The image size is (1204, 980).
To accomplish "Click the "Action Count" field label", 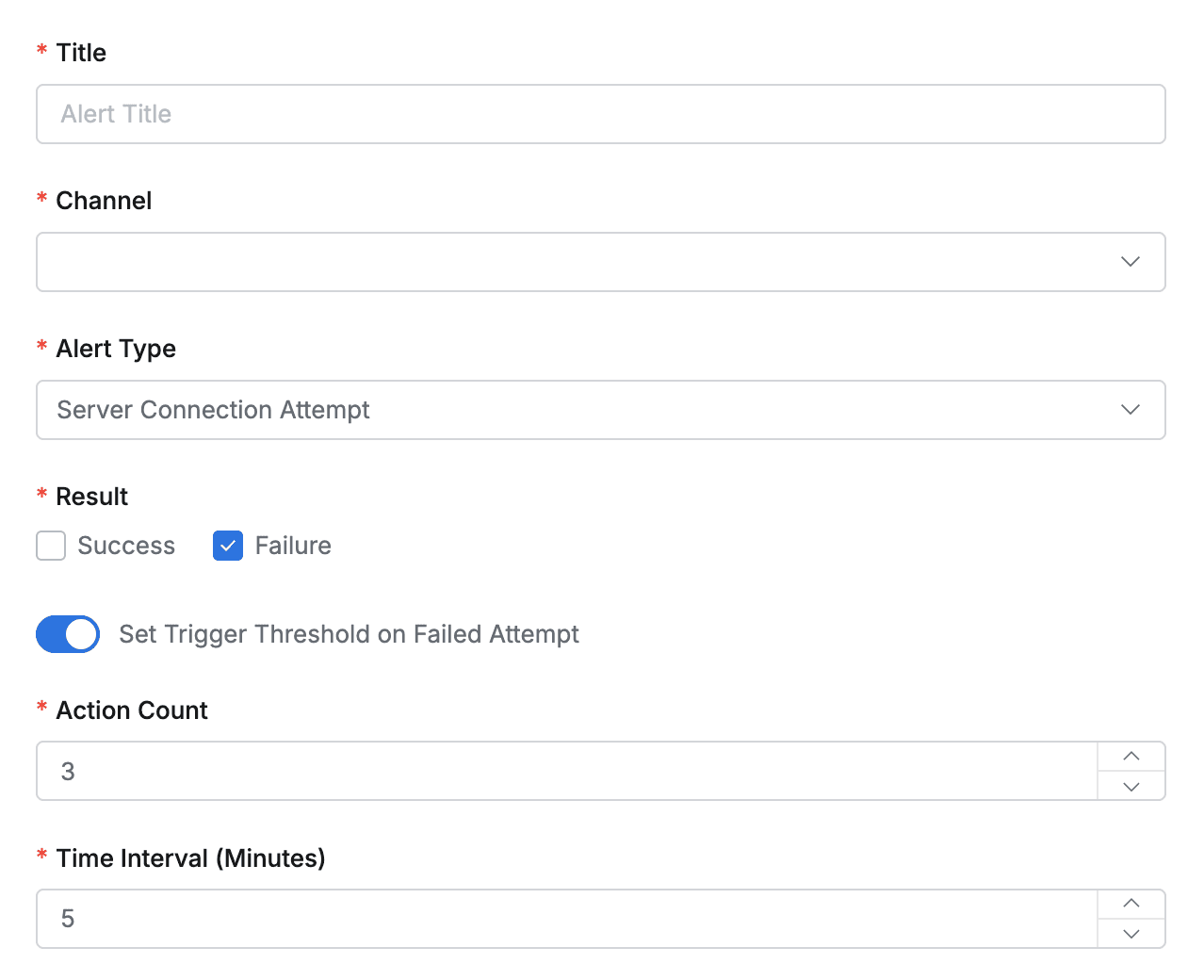I will pyautogui.click(x=132, y=710).
